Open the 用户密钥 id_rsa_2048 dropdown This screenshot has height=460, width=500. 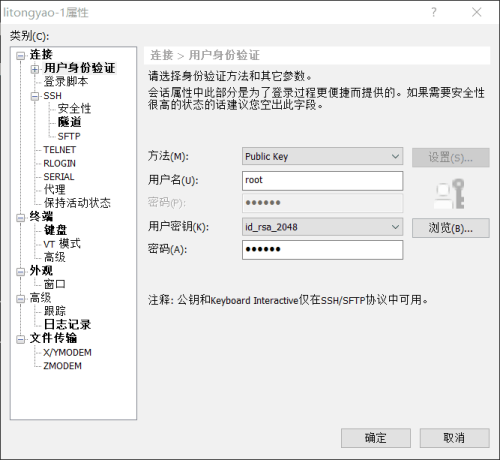tap(322, 227)
